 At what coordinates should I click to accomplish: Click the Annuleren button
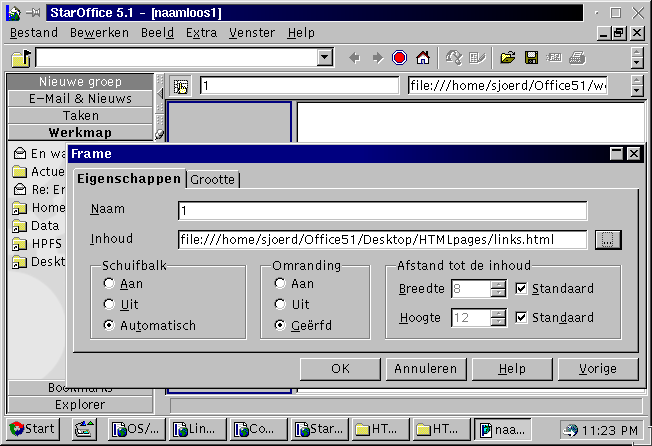coord(426,369)
